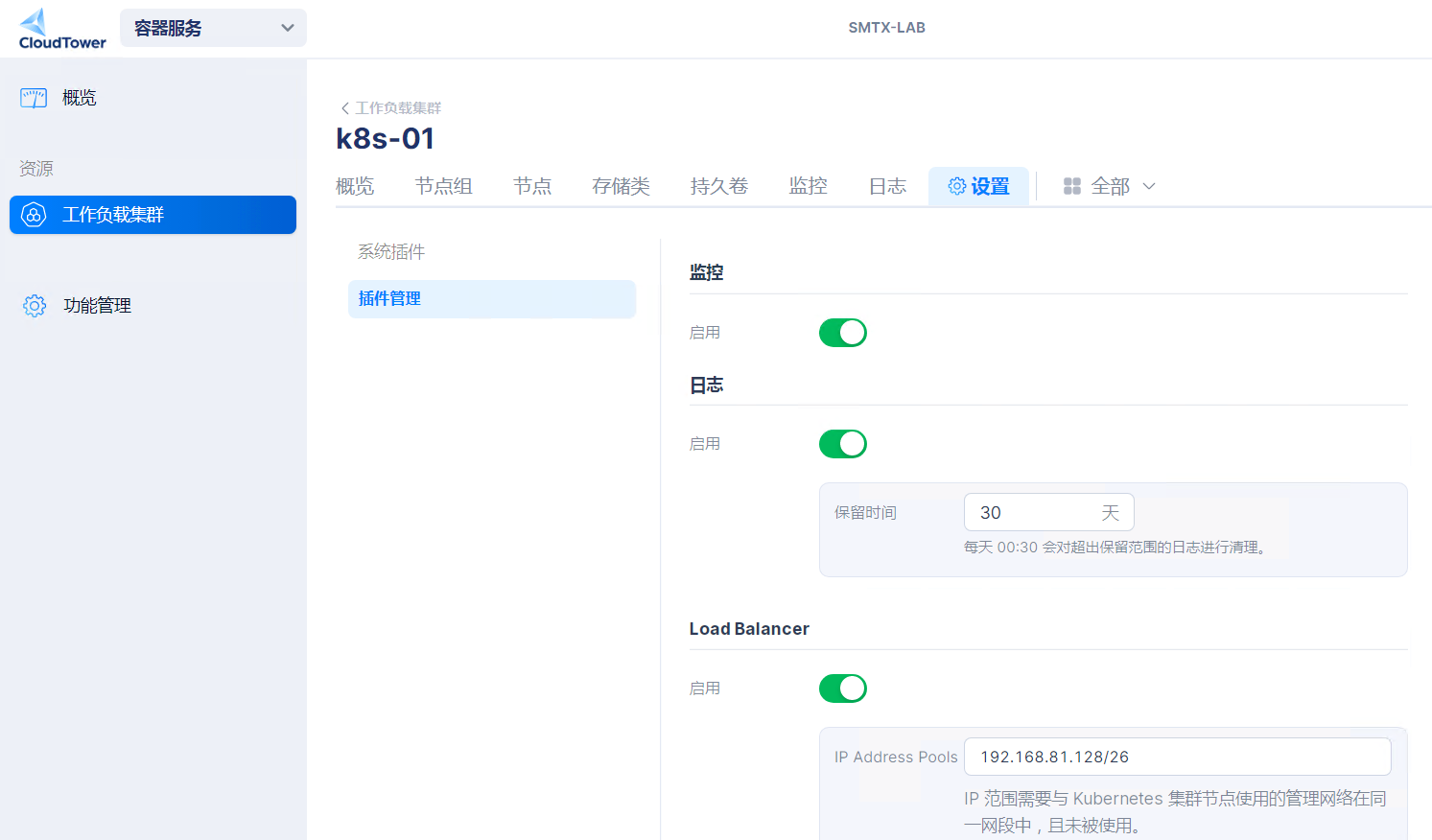
Task: Click the 每天 00:30 cleanup hint text
Action: click(x=1116, y=548)
